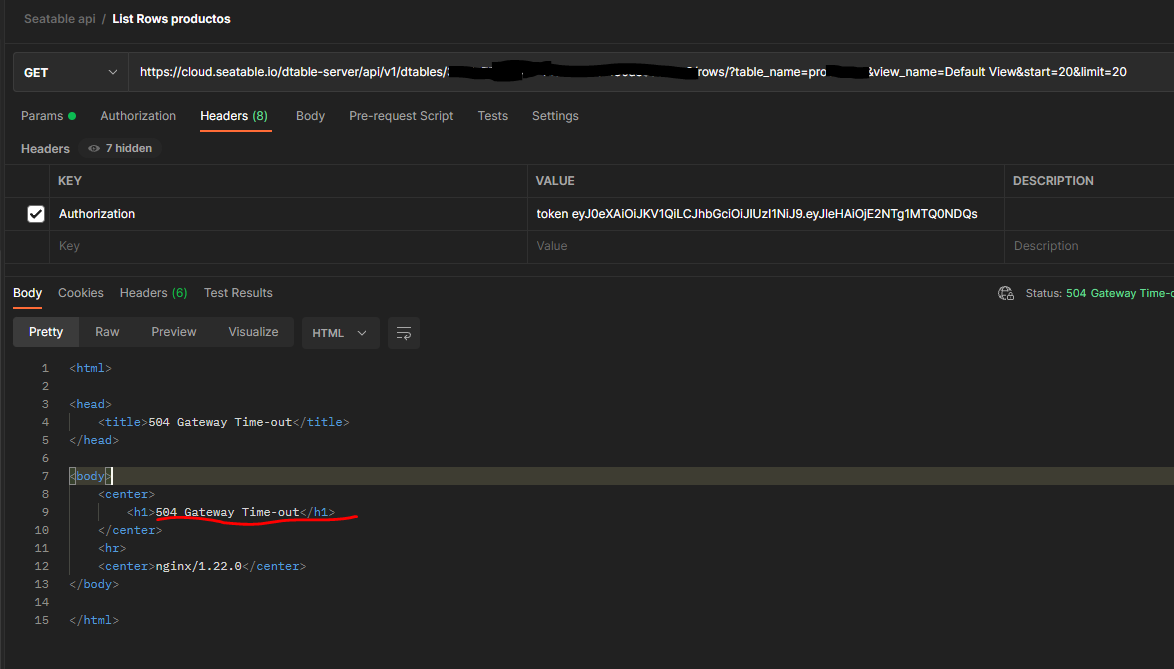Viewport: 1174px width, 669px height.
Task: Open the Test Results tab
Action: [x=238, y=293]
